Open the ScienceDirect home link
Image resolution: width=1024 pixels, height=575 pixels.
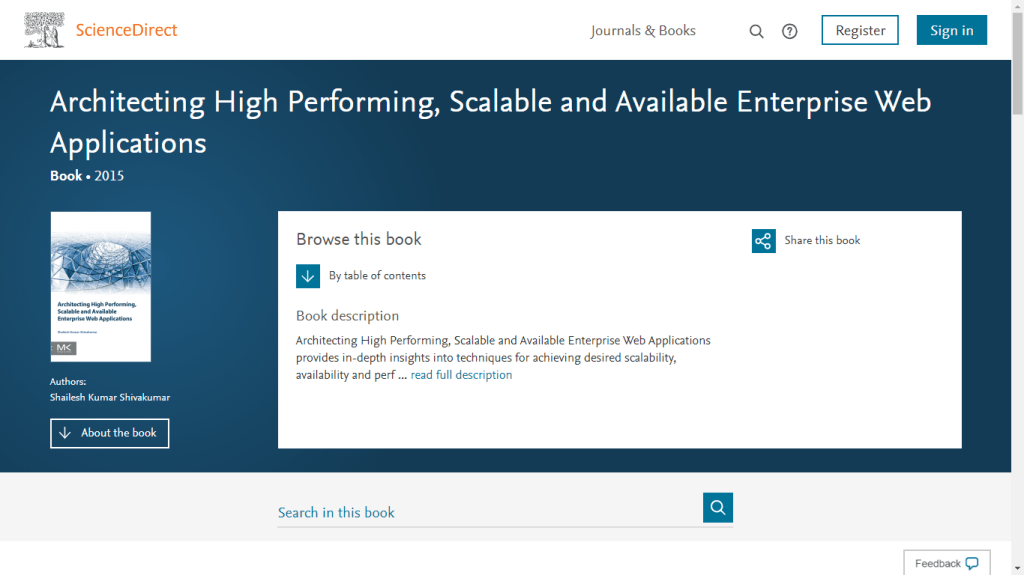click(126, 30)
